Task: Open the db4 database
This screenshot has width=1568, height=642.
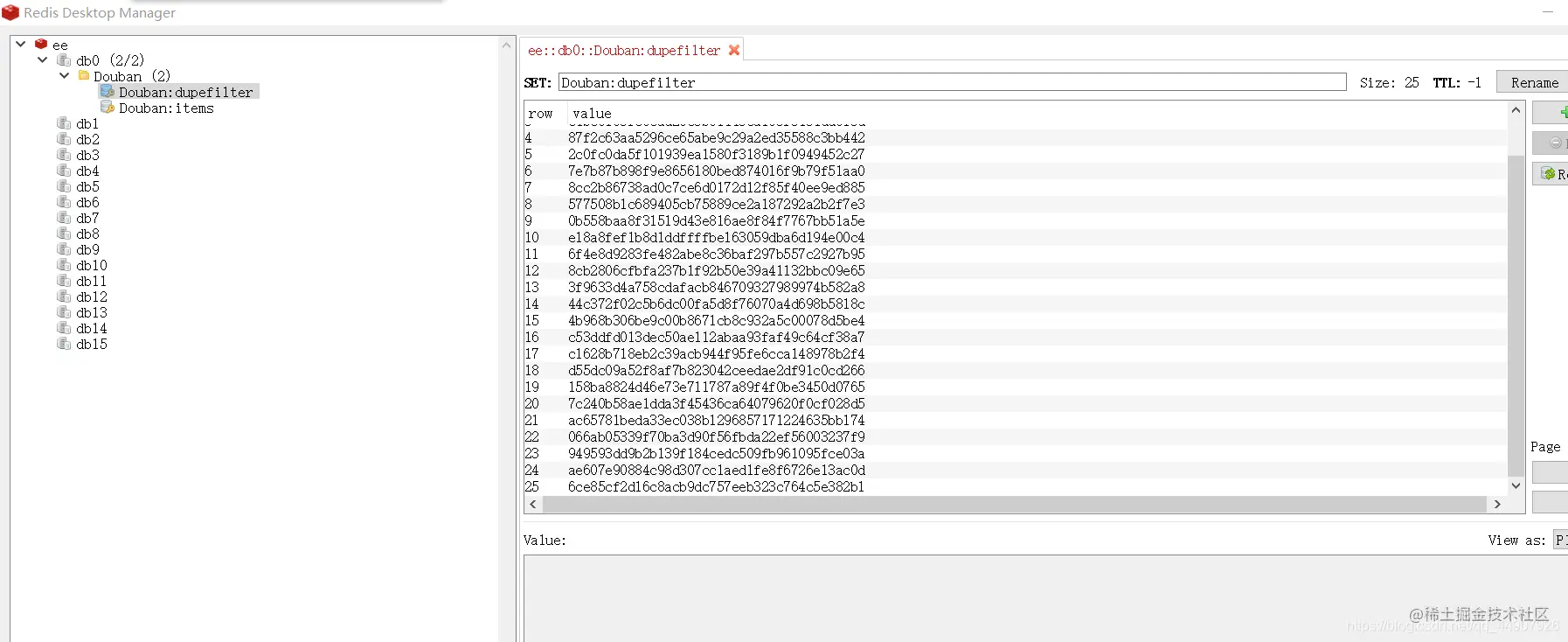Action: [87, 171]
